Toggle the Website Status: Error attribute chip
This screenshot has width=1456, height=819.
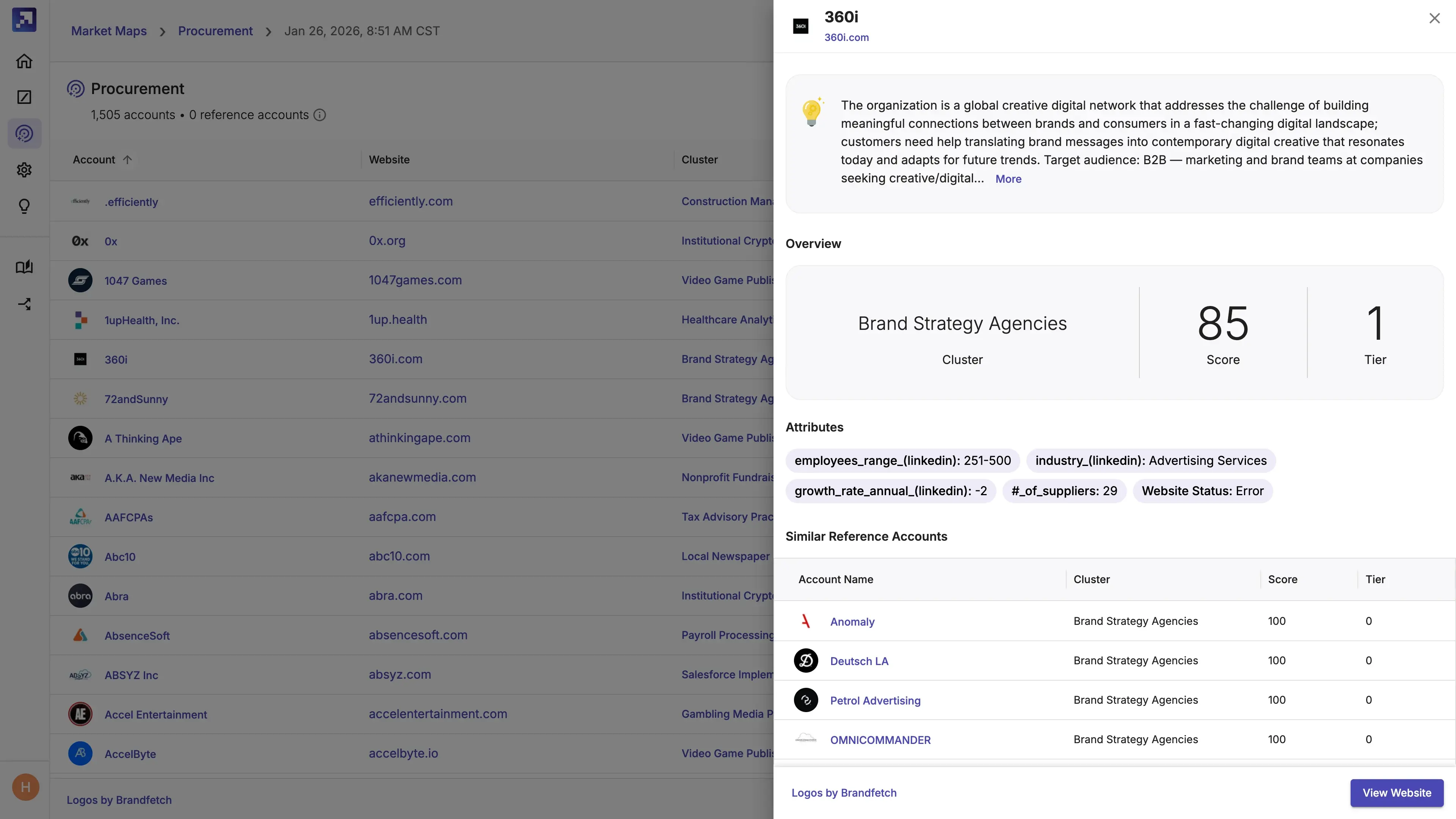[x=1203, y=491]
